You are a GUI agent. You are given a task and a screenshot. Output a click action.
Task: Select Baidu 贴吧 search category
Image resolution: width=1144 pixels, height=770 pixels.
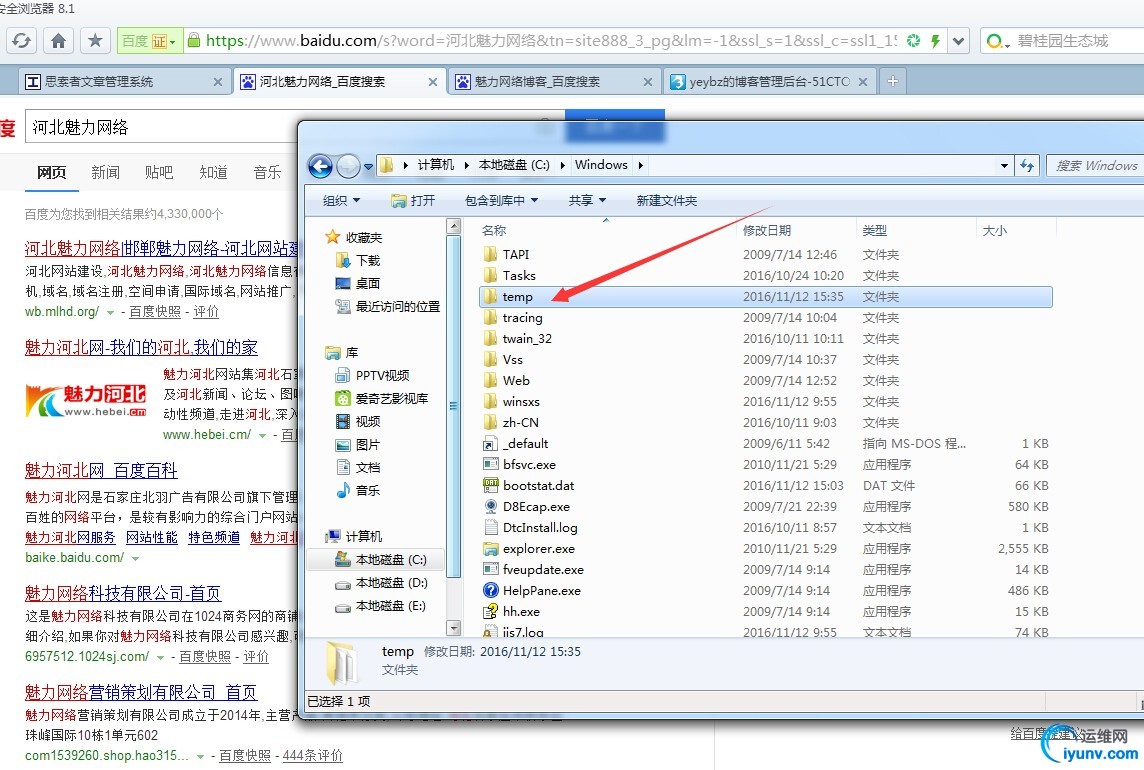pos(159,172)
